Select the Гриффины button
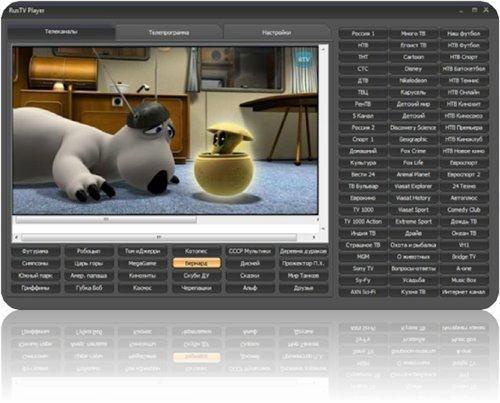 pyautogui.click(x=35, y=288)
